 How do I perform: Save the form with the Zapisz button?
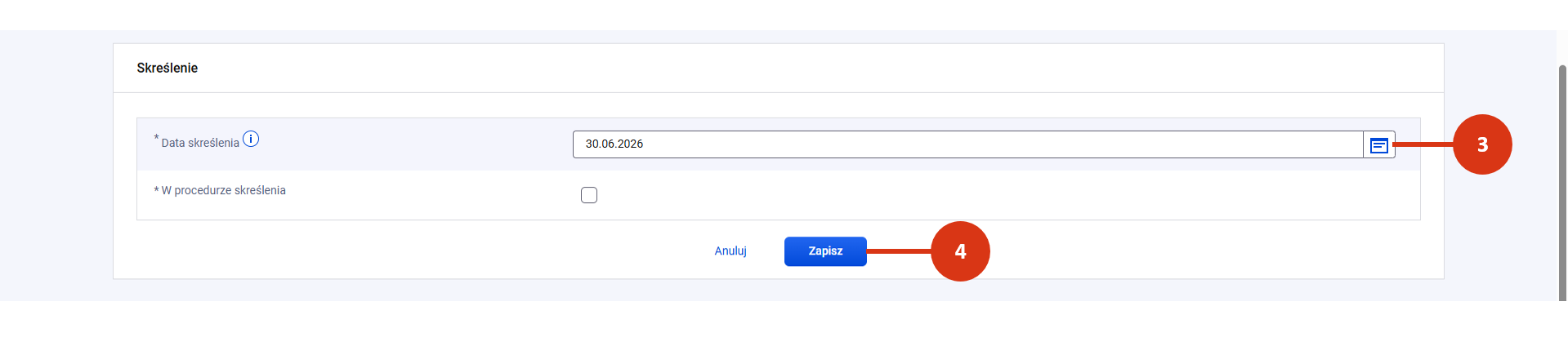click(825, 251)
